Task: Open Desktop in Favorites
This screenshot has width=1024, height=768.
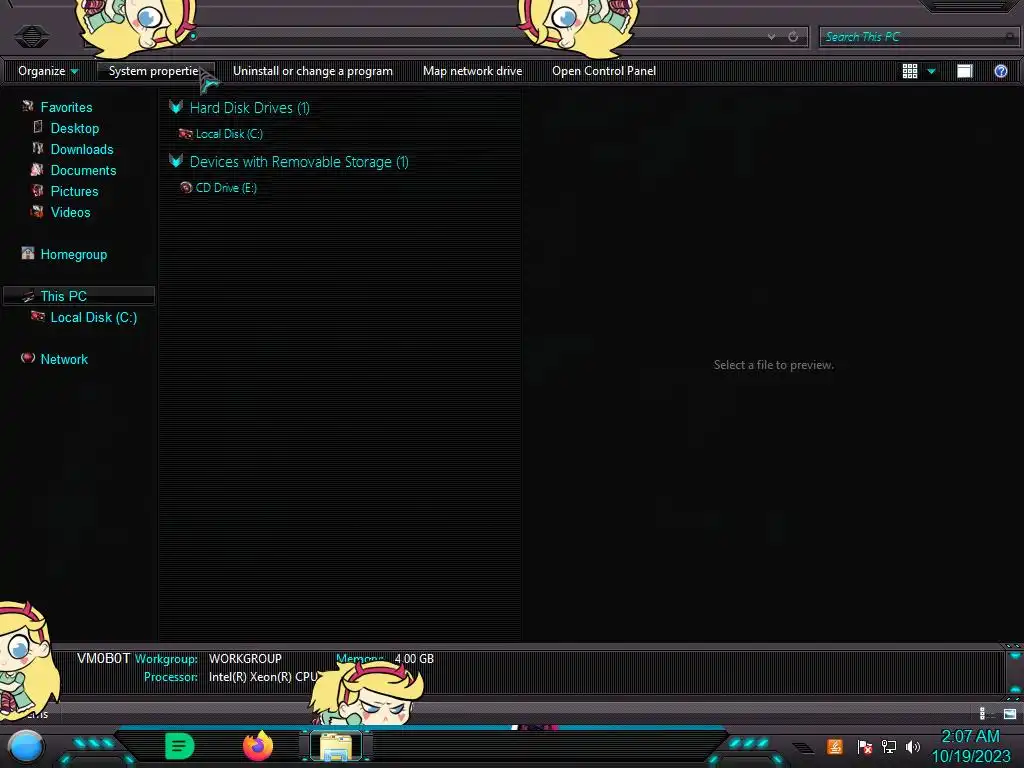Action: pyautogui.click(x=74, y=128)
